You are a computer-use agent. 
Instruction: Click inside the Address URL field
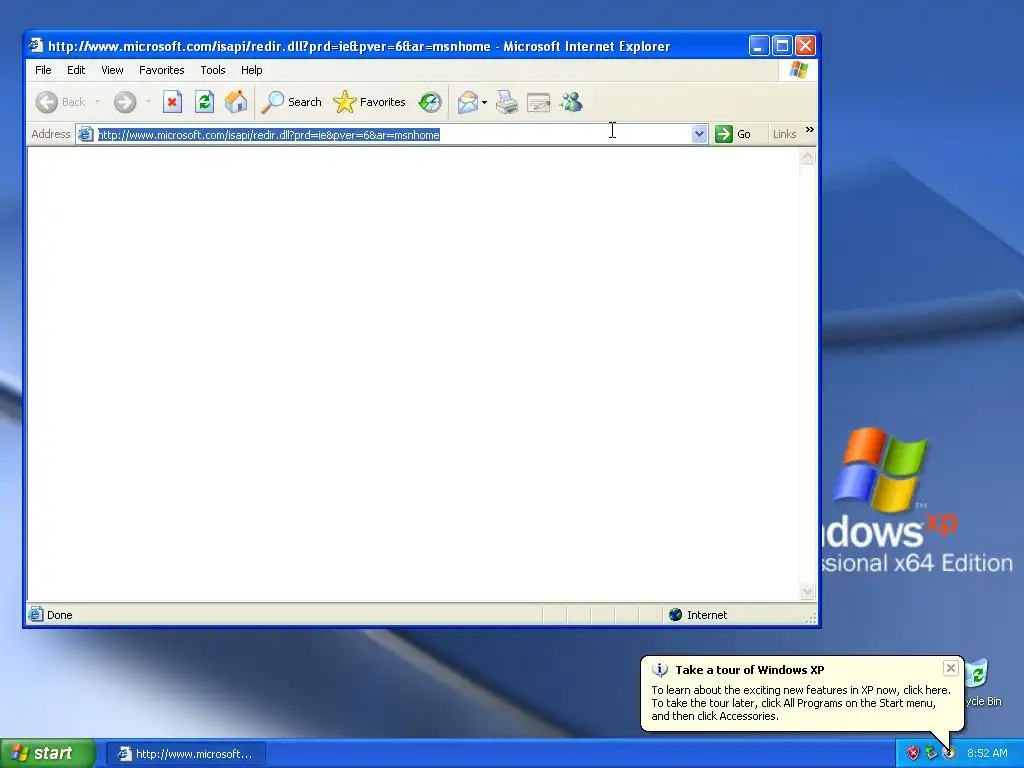click(392, 135)
